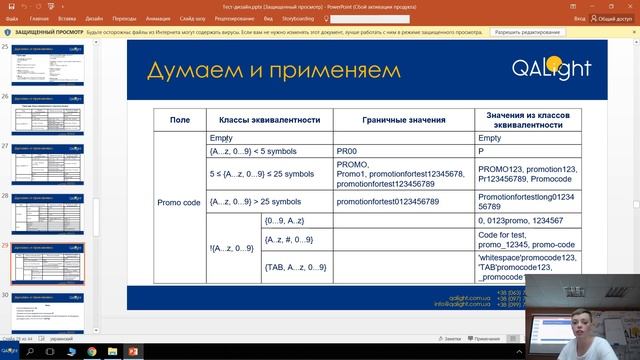Screen dimensions: 640x360
Task: Focus the Tell Me search field
Action: 370,19
